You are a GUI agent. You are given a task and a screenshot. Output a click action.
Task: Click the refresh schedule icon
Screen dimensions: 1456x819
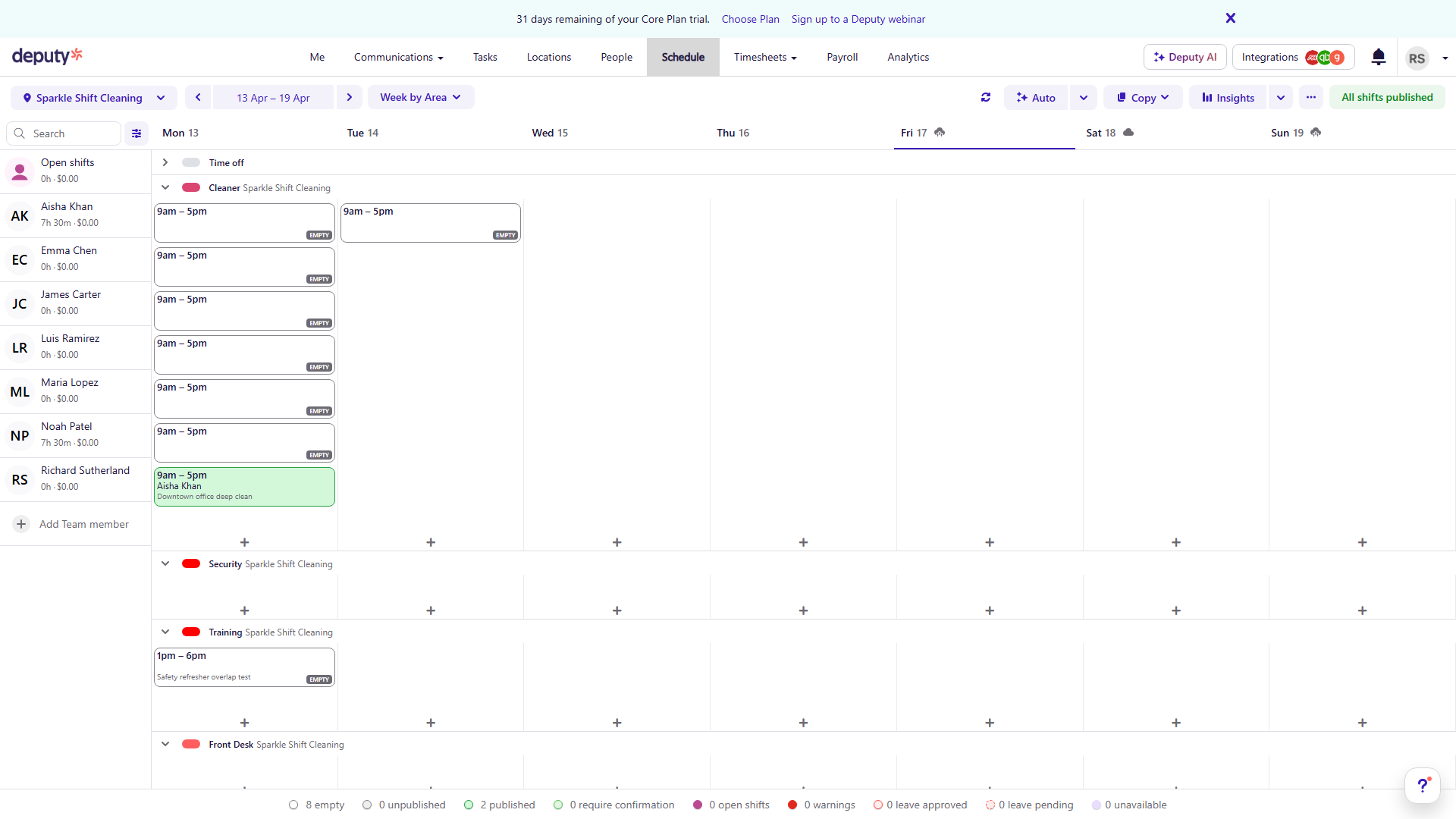986,97
